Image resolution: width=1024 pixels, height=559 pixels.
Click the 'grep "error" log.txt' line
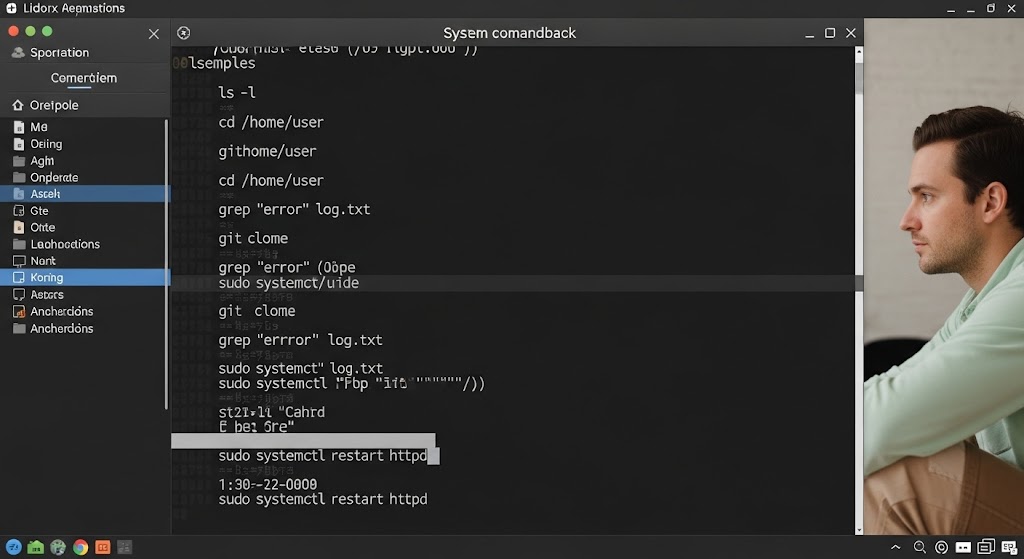295,210
